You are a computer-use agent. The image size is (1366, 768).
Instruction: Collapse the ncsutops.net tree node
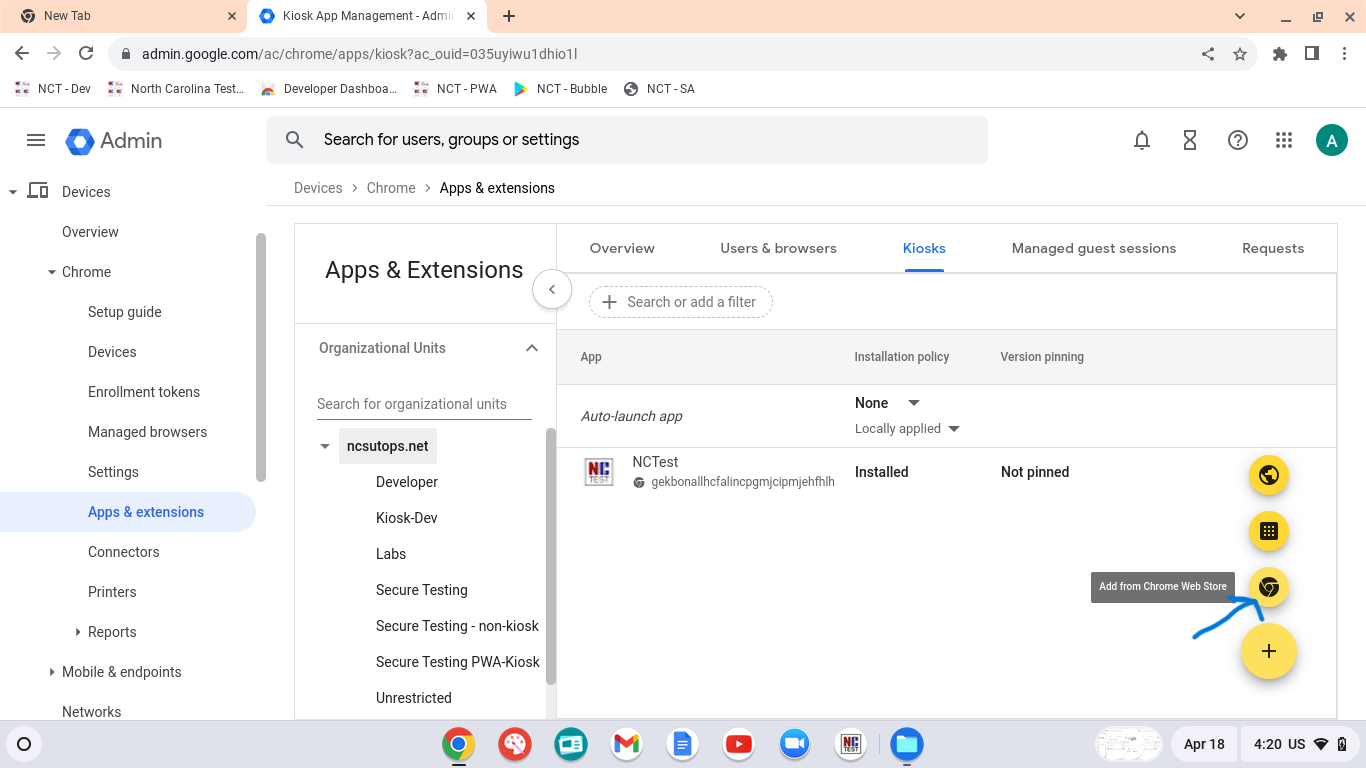[x=325, y=447]
